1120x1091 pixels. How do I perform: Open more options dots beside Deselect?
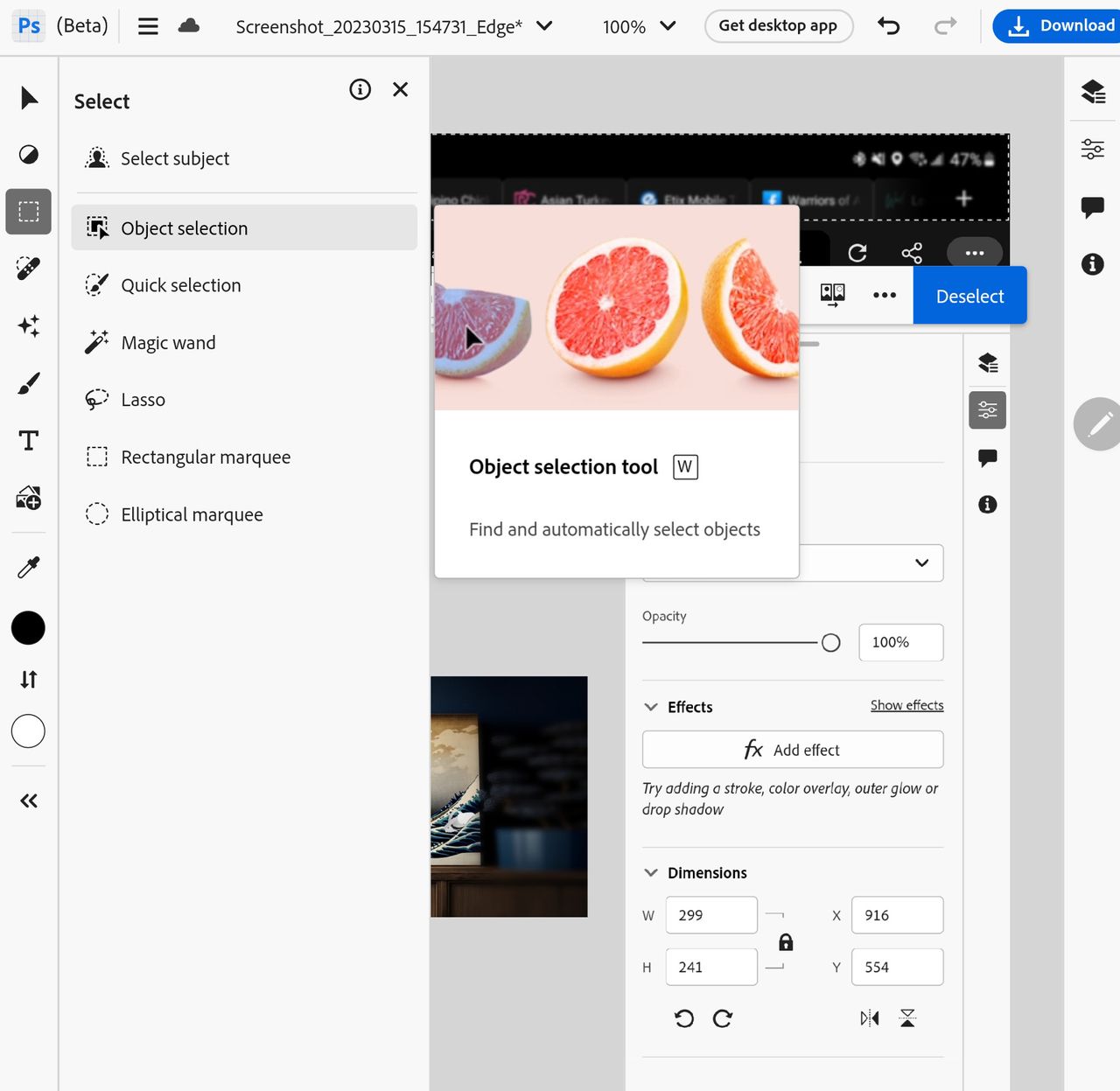(885, 295)
